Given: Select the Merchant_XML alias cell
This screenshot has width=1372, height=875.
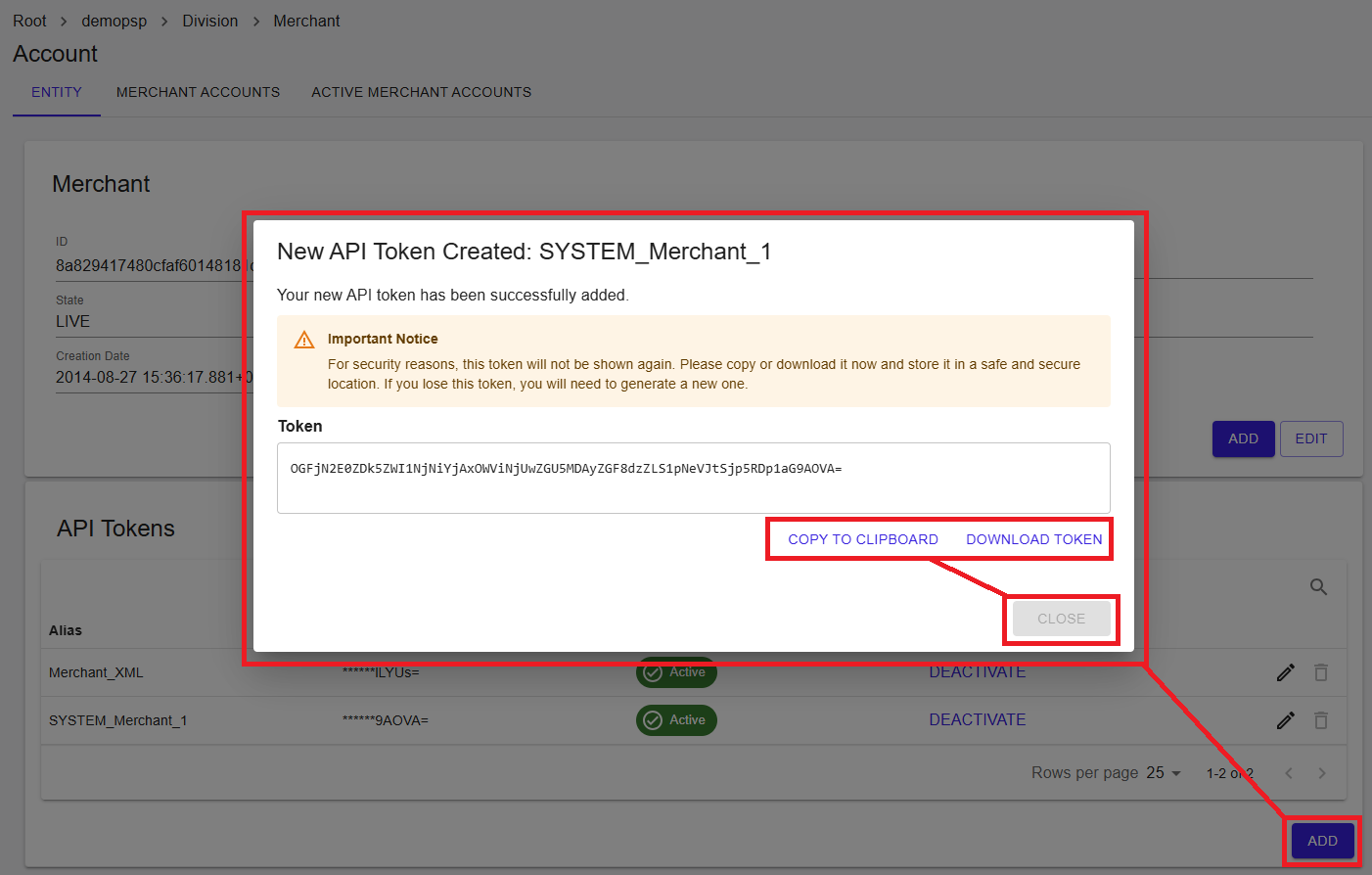Looking at the screenshot, I should pos(96,672).
